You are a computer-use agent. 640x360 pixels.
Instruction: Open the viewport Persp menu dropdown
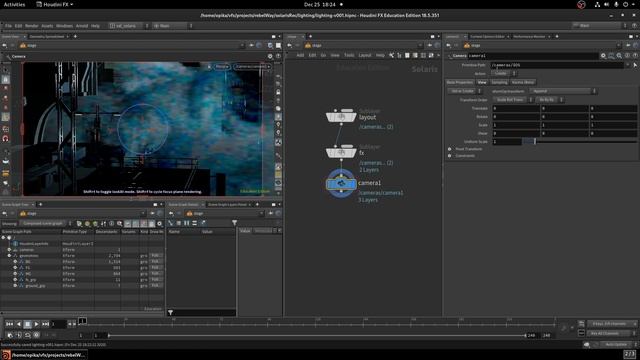222,67
